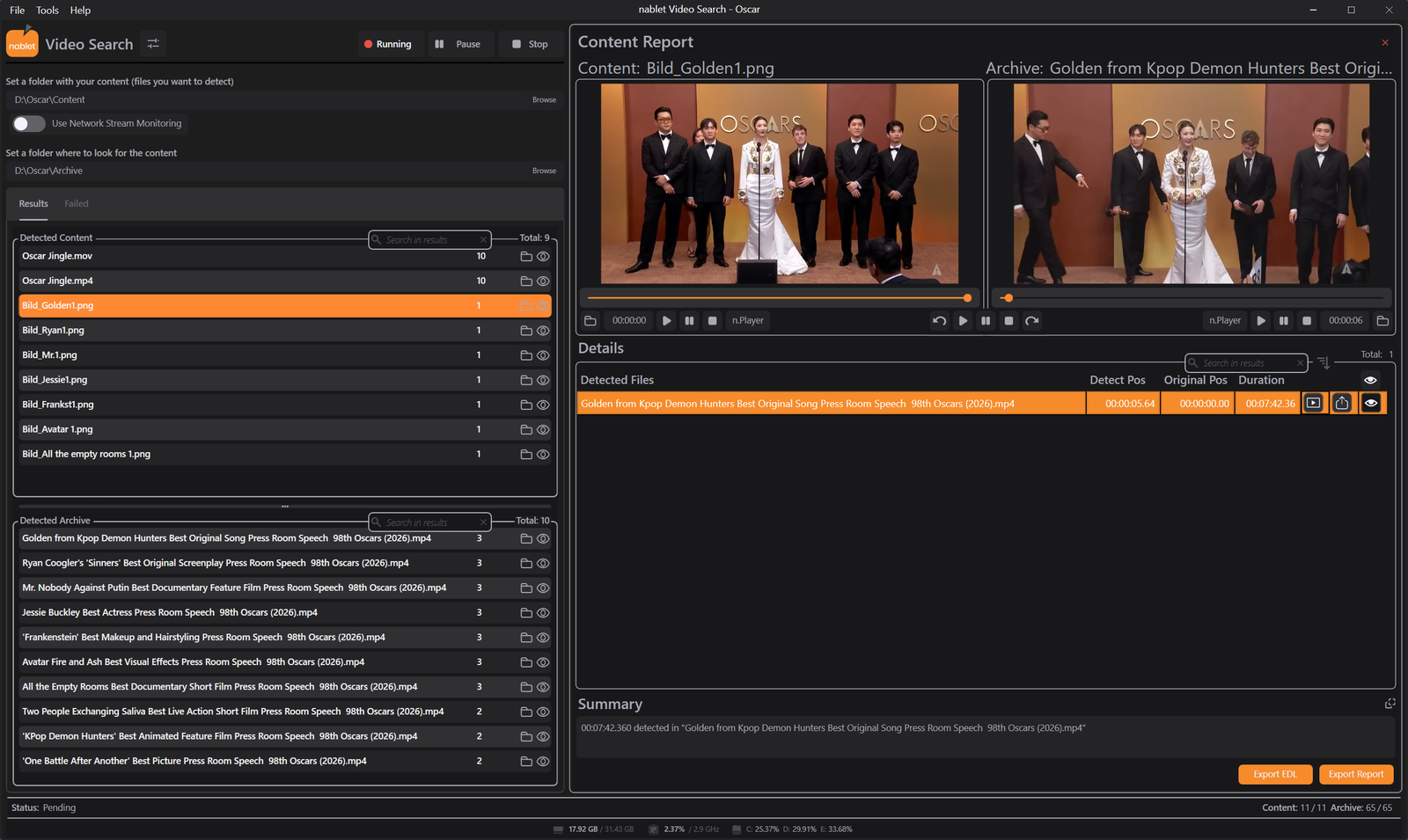1408x840 pixels.
Task: Open content folder icon under left preview player
Action: pyautogui.click(x=590, y=321)
